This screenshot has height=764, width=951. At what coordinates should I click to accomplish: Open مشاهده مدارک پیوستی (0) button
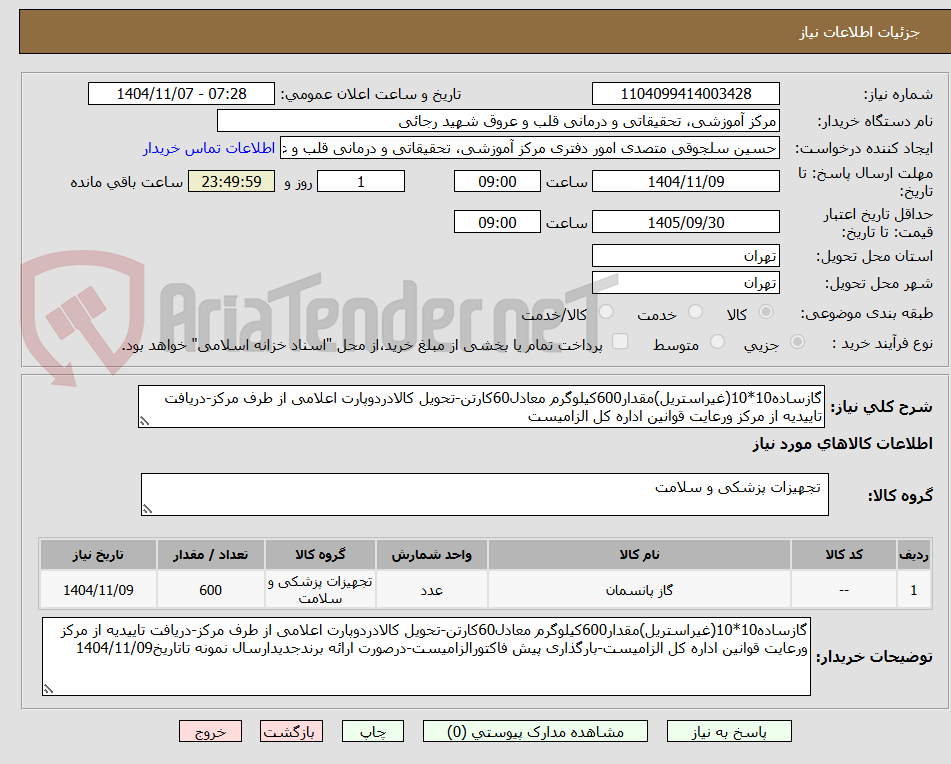pyautogui.click(x=535, y=731)
